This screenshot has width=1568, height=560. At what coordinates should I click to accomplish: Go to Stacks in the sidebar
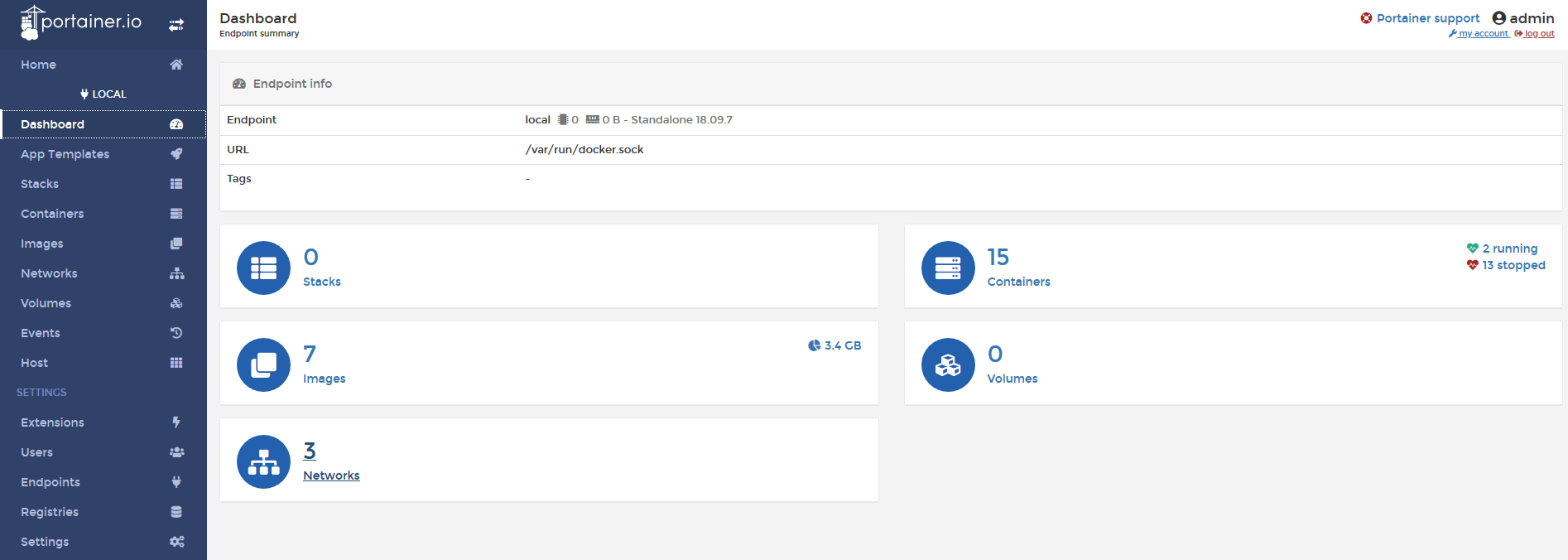(103, 184)
